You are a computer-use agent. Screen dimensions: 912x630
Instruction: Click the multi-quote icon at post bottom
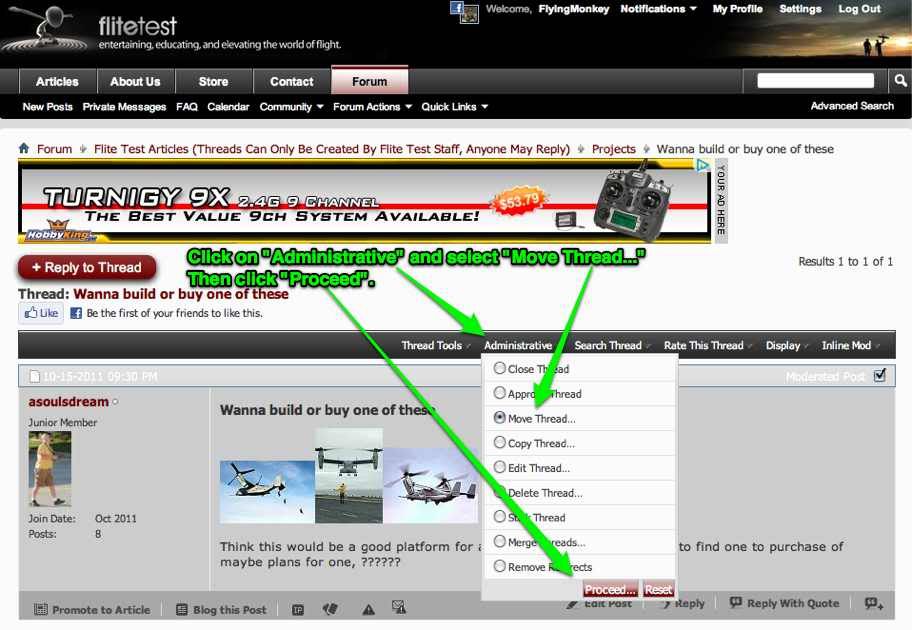[874, 603]
